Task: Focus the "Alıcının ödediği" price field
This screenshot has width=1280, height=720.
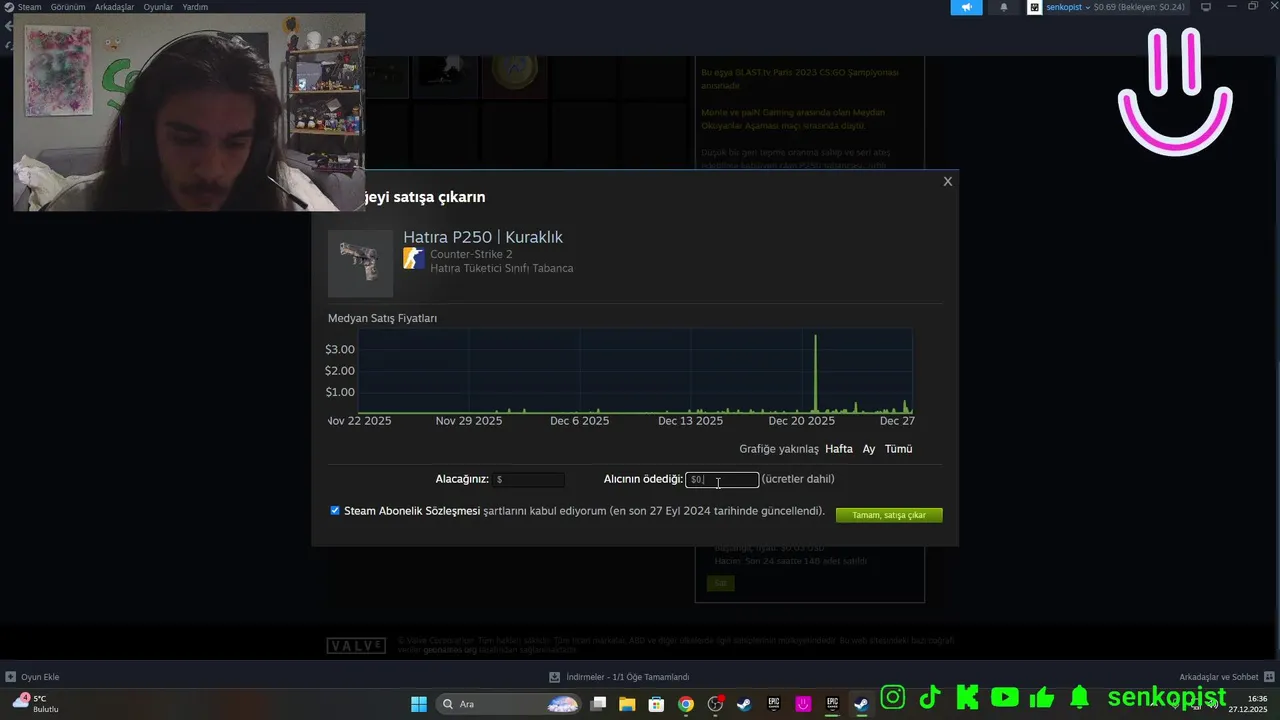Action: click(x=722, y=480)
